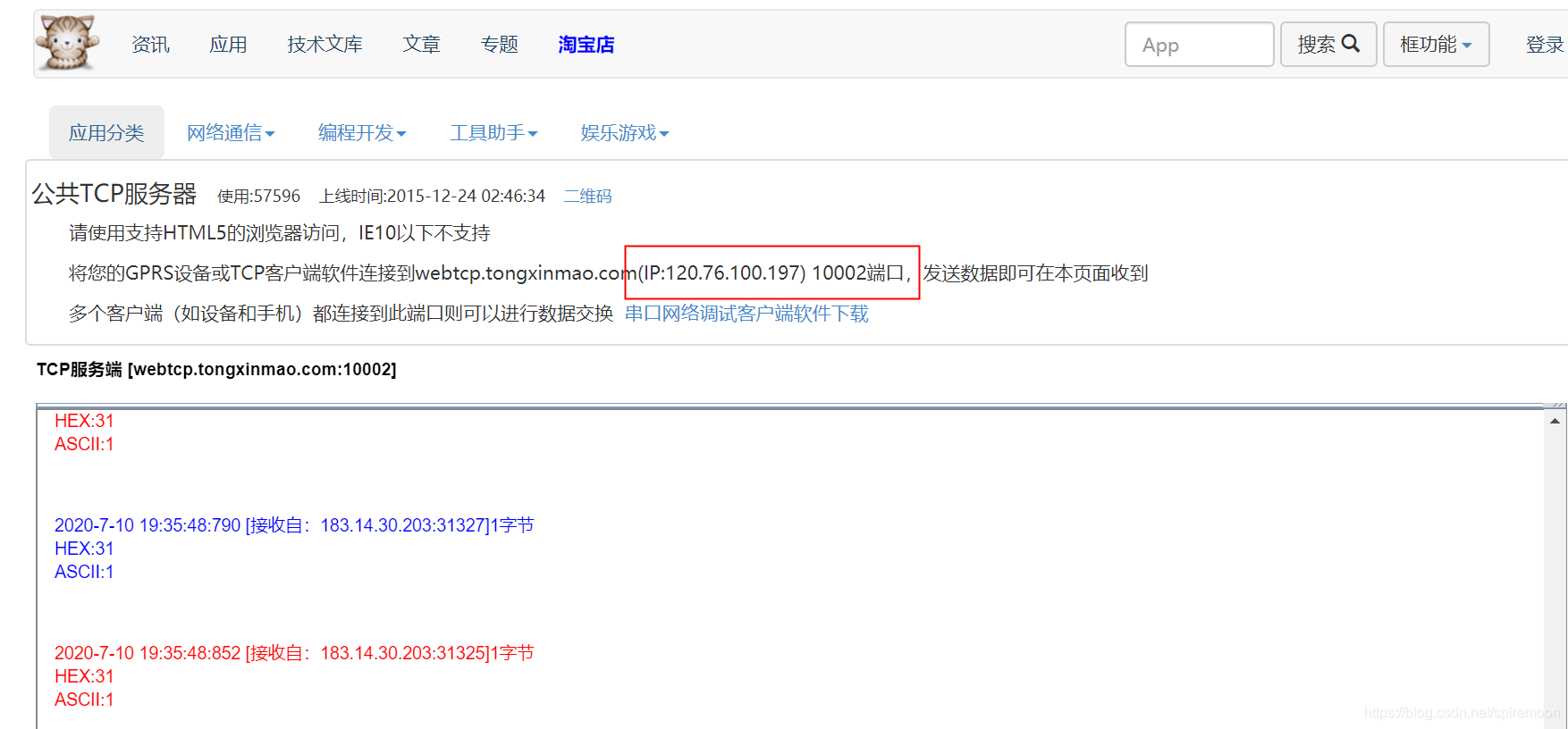Open the 资讯 navigation item
Viewport: 1568px width, 729px height.
(x=150, y=45)
